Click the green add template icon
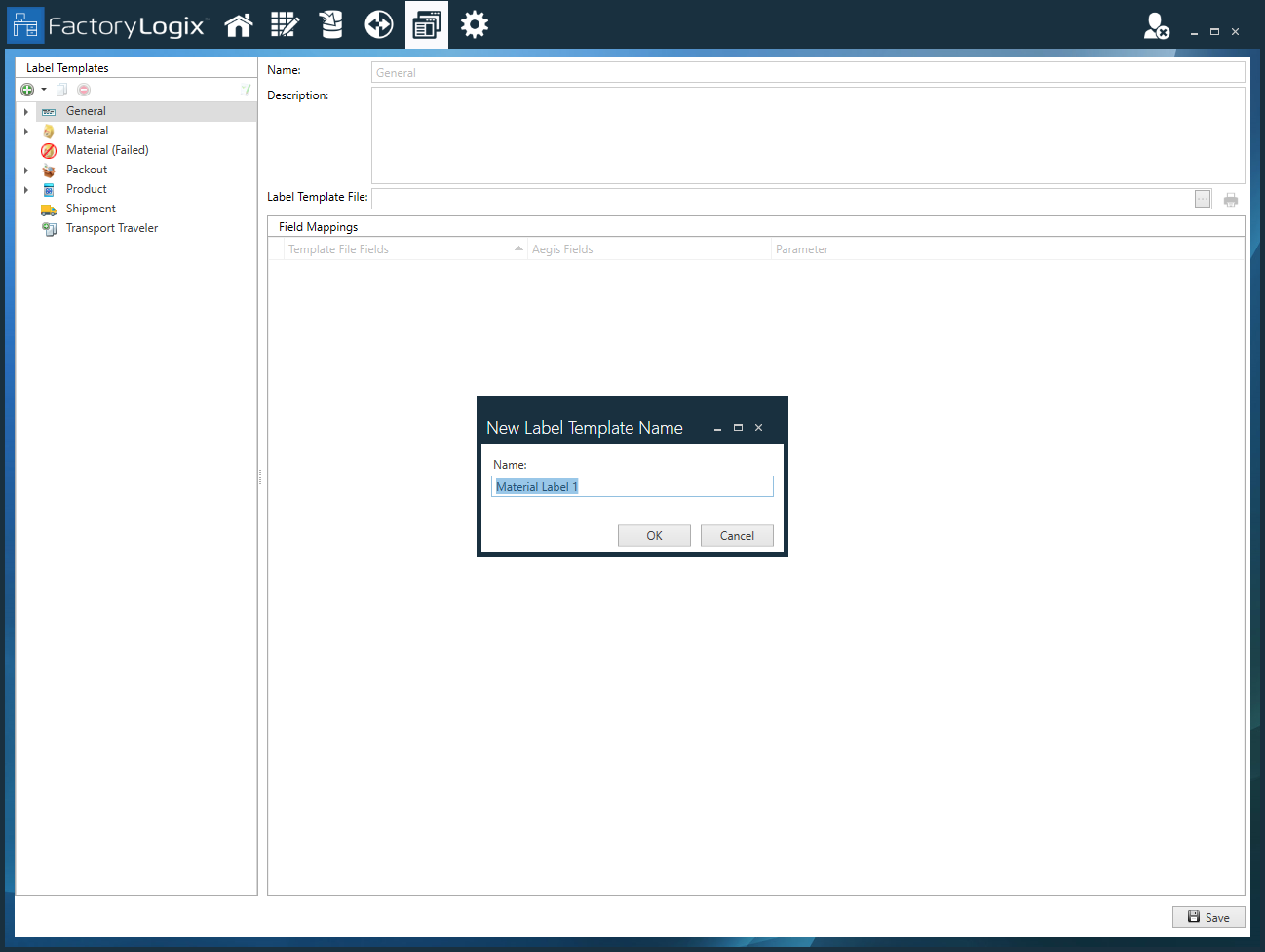 click(26, 89)
